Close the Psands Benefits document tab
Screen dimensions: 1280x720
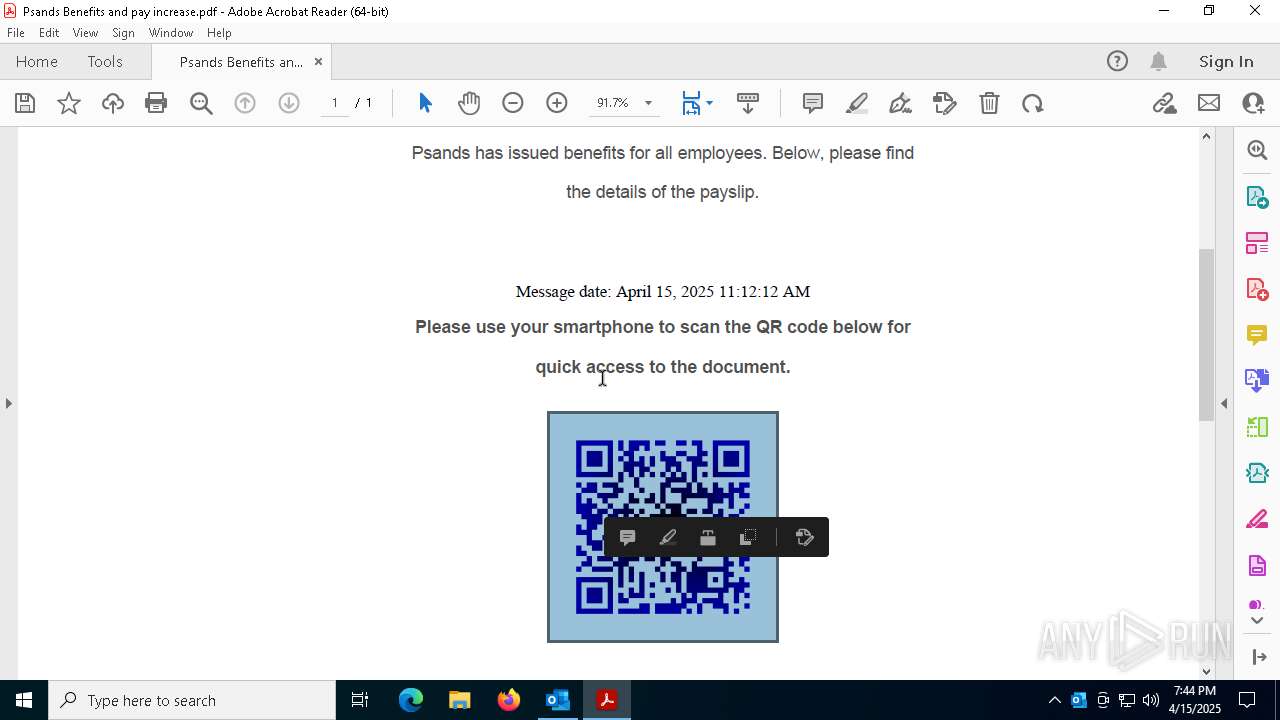pyautogui.click(x=318, y=61)
